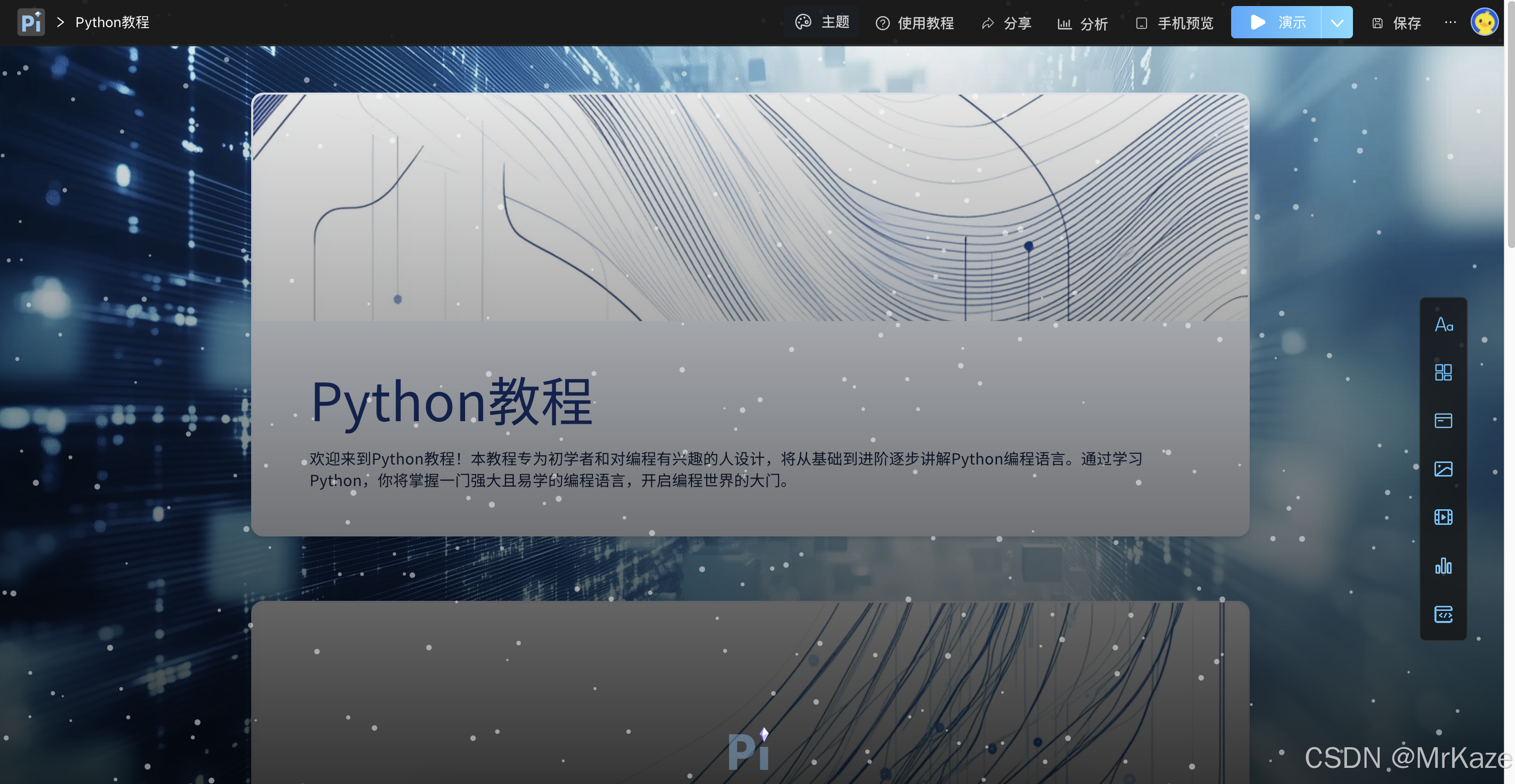
Task: Open the image insert tool
Action: point(1443,469)
